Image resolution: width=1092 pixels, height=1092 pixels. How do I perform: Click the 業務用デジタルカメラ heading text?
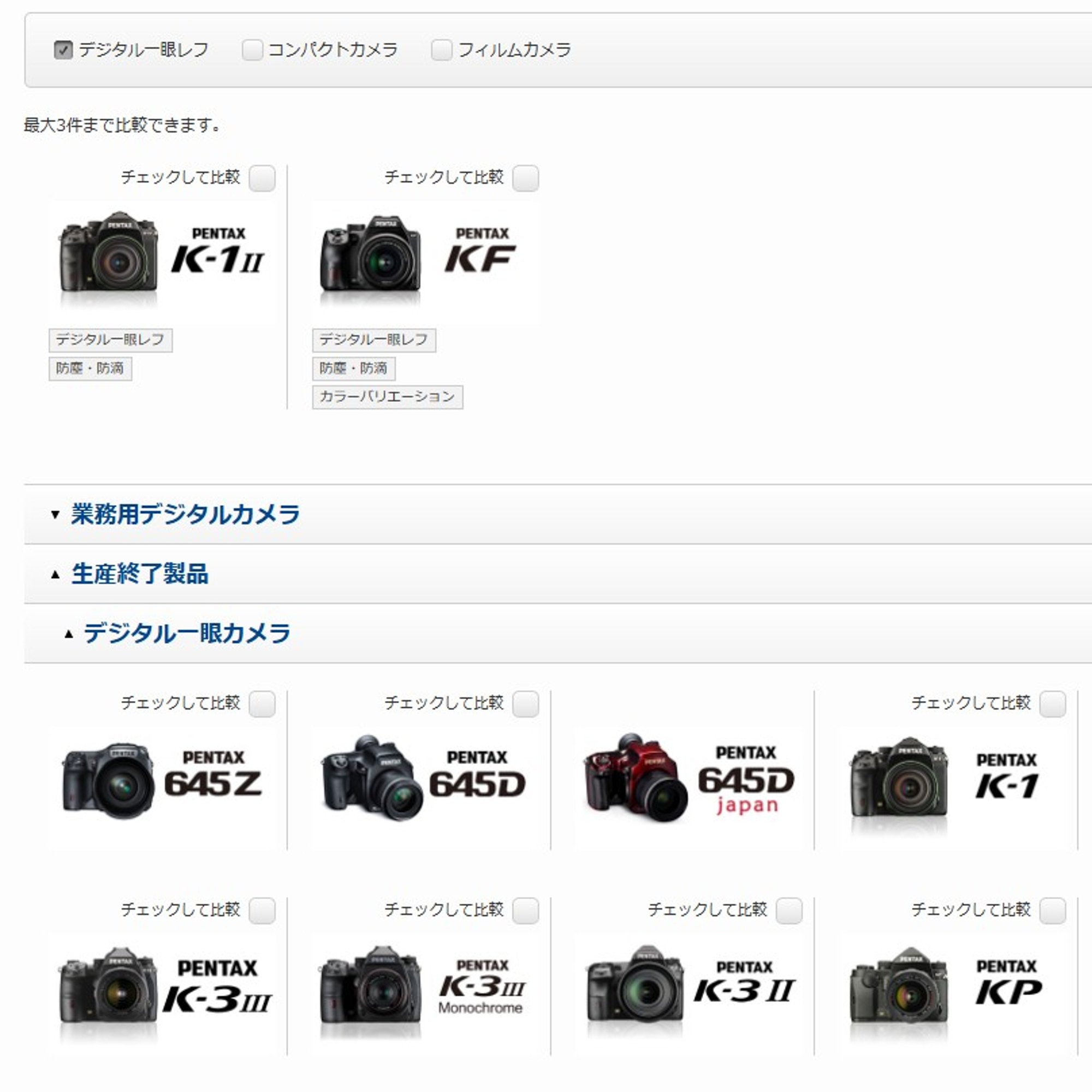click(x=186, y=514)
